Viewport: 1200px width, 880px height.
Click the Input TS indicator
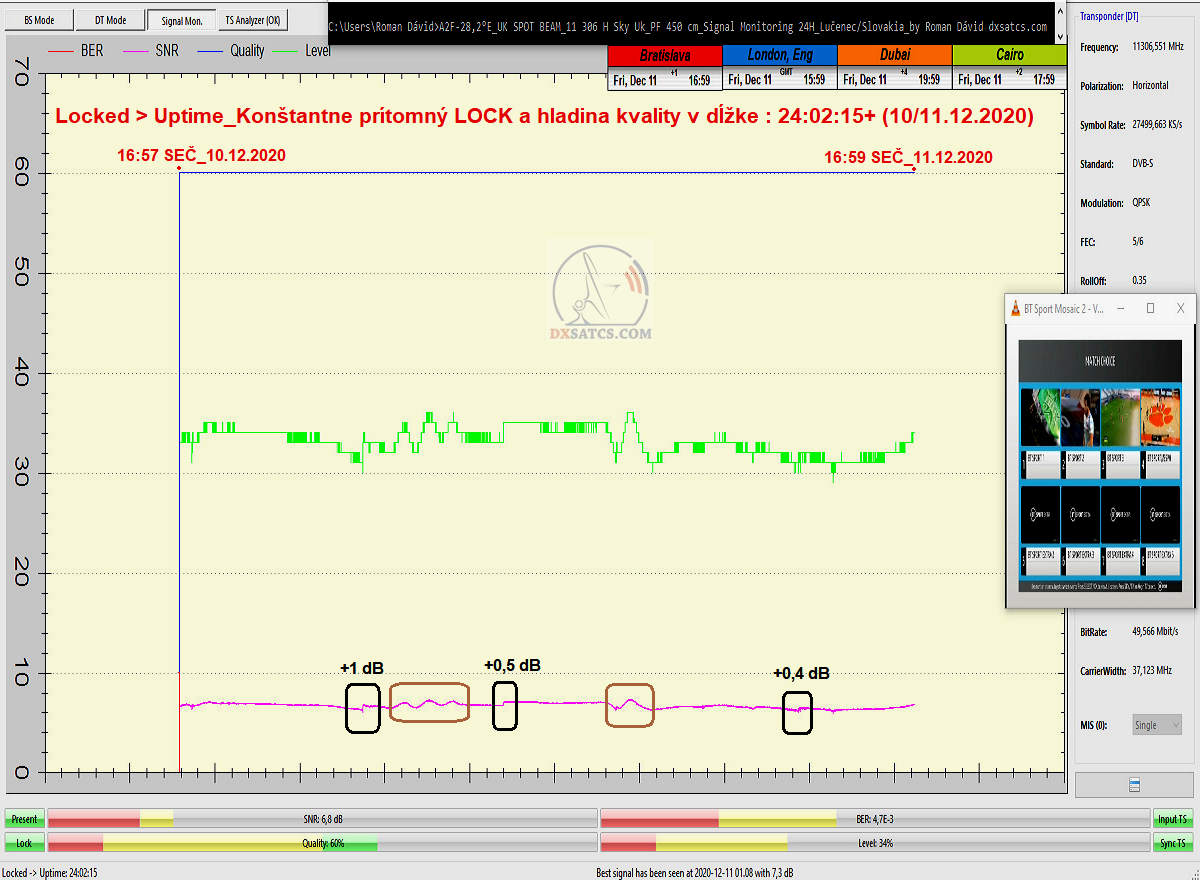tap(1173, 819)
